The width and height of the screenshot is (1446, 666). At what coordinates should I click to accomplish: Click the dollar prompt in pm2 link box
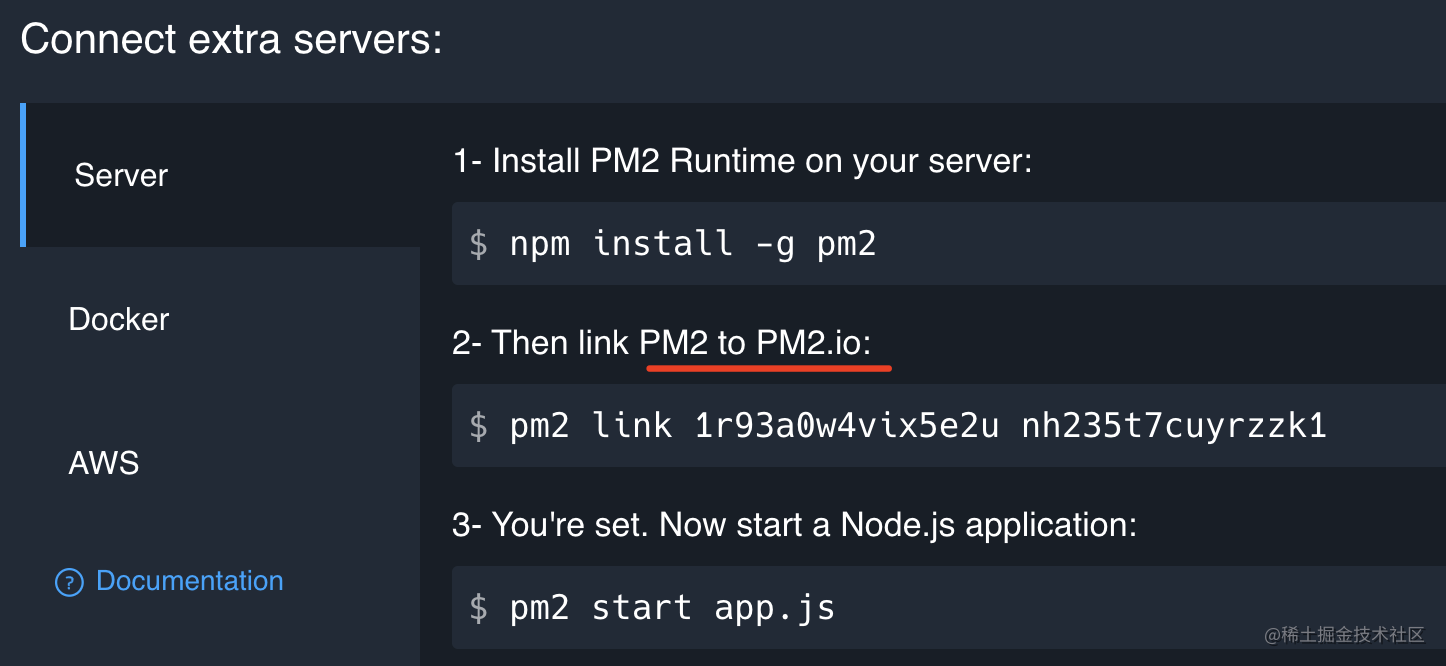[x=477, y=425]
